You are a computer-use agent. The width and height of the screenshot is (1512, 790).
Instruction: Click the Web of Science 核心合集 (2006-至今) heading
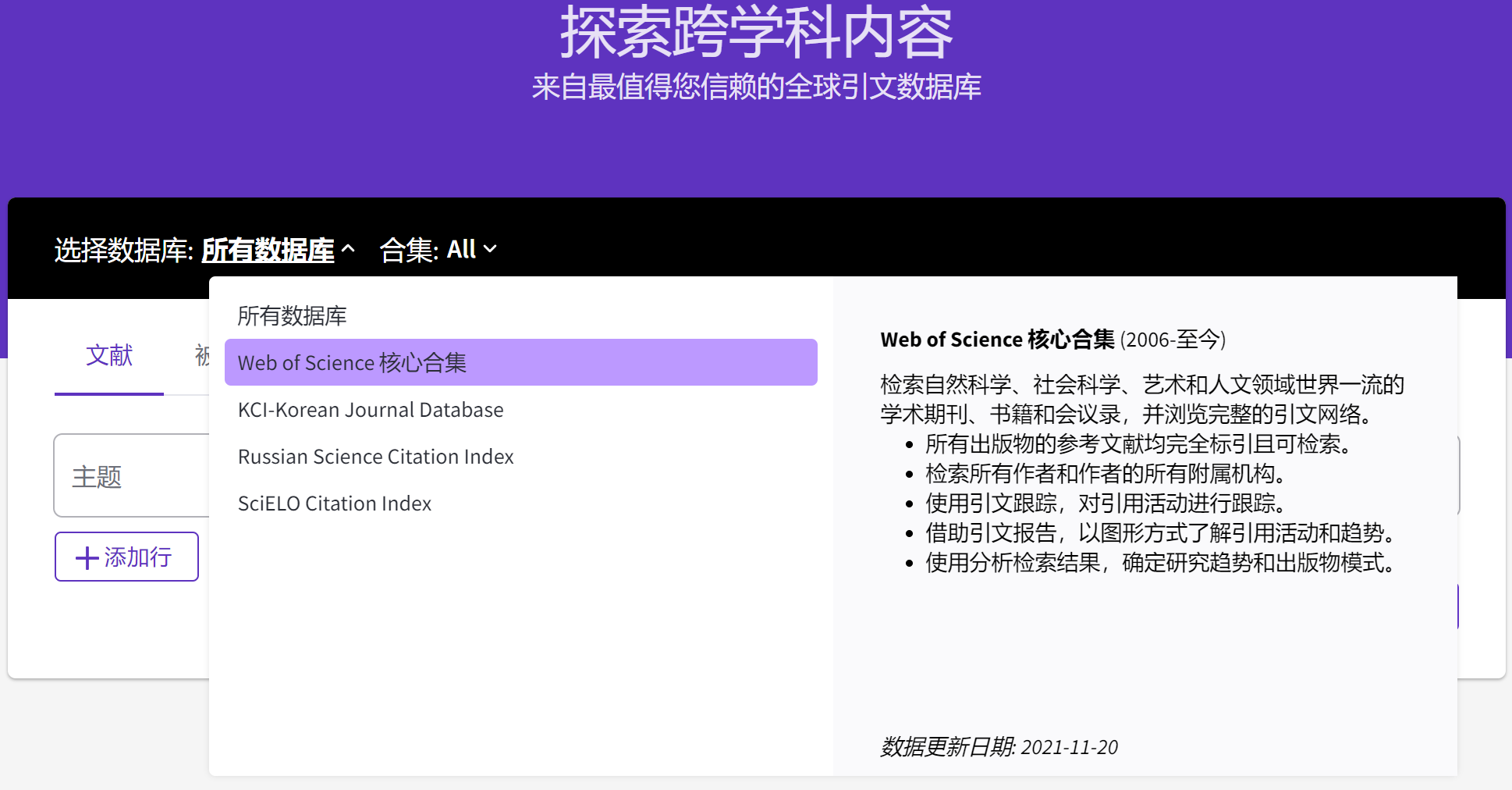pyautogui.click(x=1053, y=340)
